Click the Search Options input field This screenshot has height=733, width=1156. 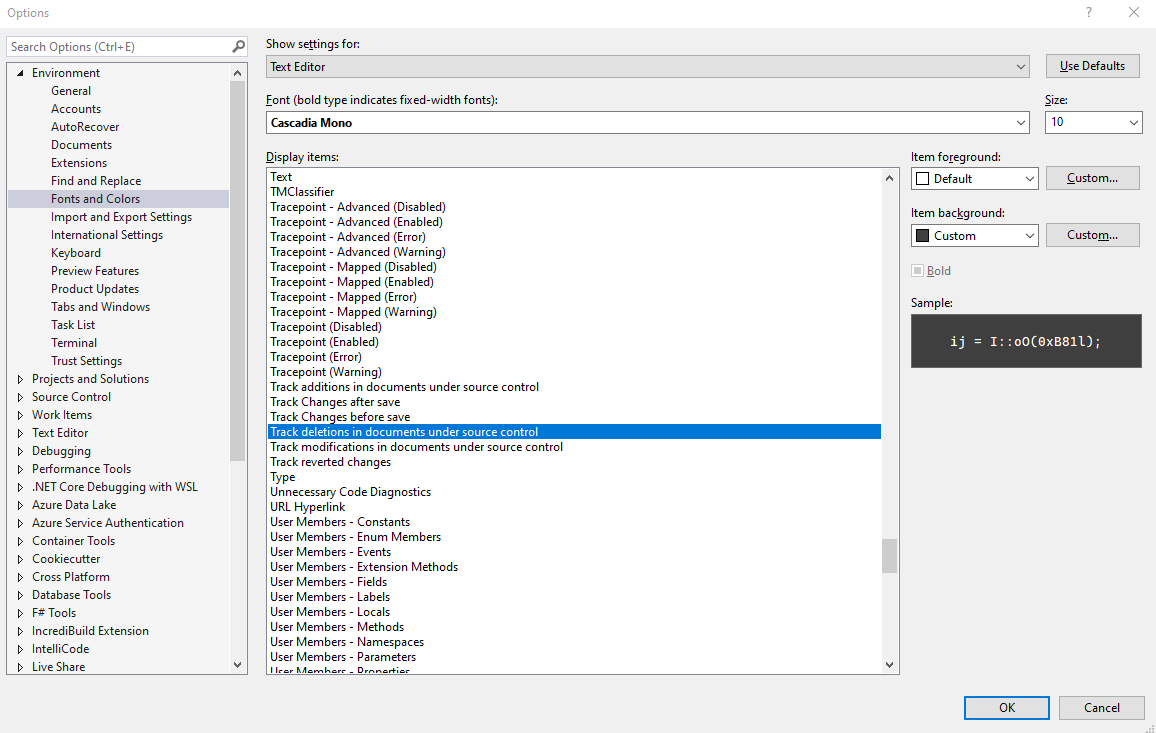(x=115, y=46)
